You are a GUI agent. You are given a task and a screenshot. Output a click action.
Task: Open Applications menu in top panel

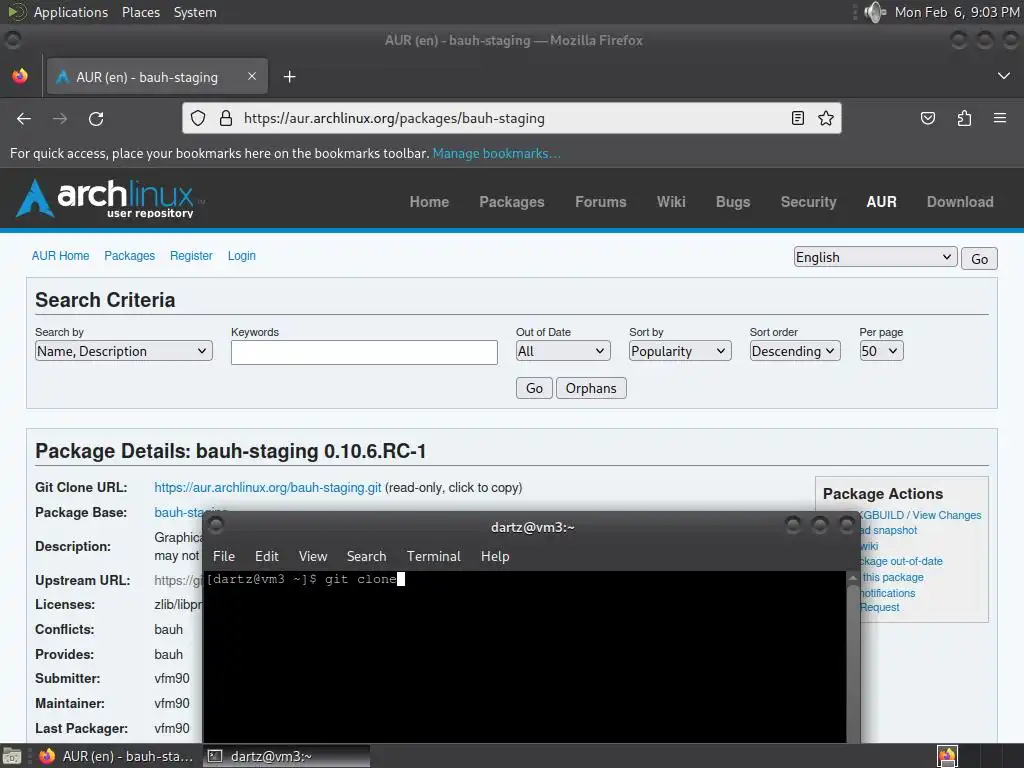tap(71, 12)
